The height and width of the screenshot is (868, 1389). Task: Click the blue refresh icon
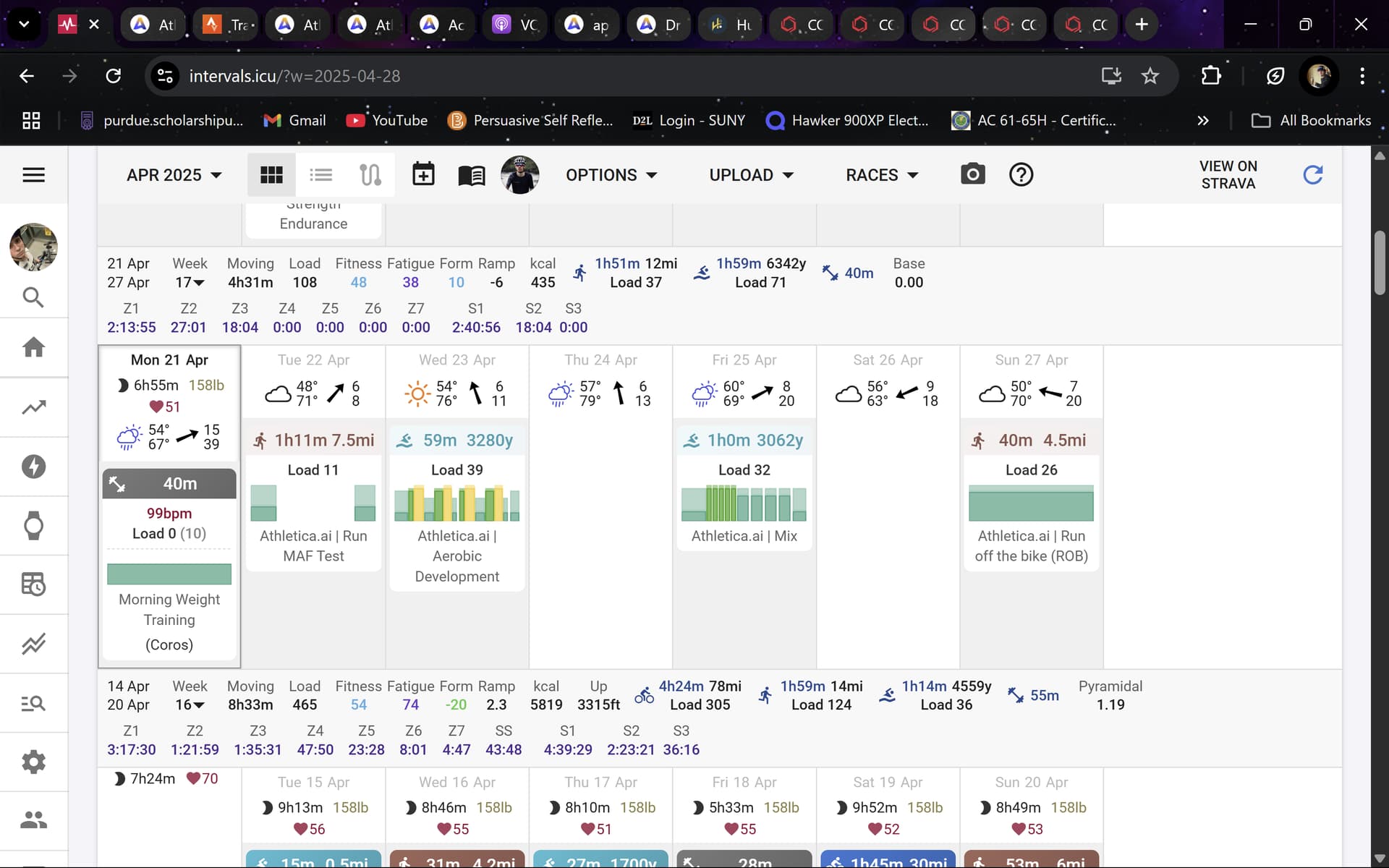point(1312,174)
